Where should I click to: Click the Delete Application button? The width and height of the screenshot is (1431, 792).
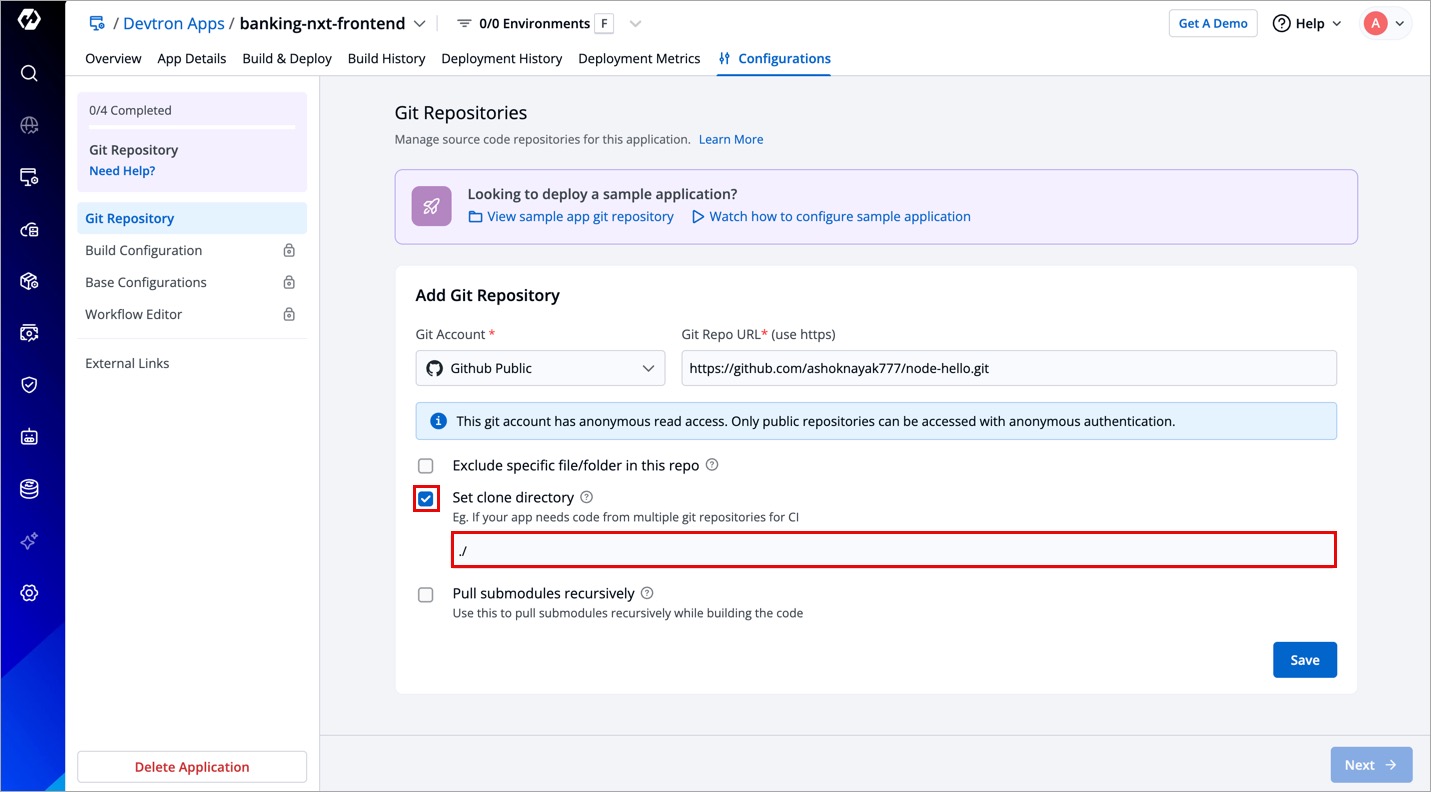[x=192, y=767]
